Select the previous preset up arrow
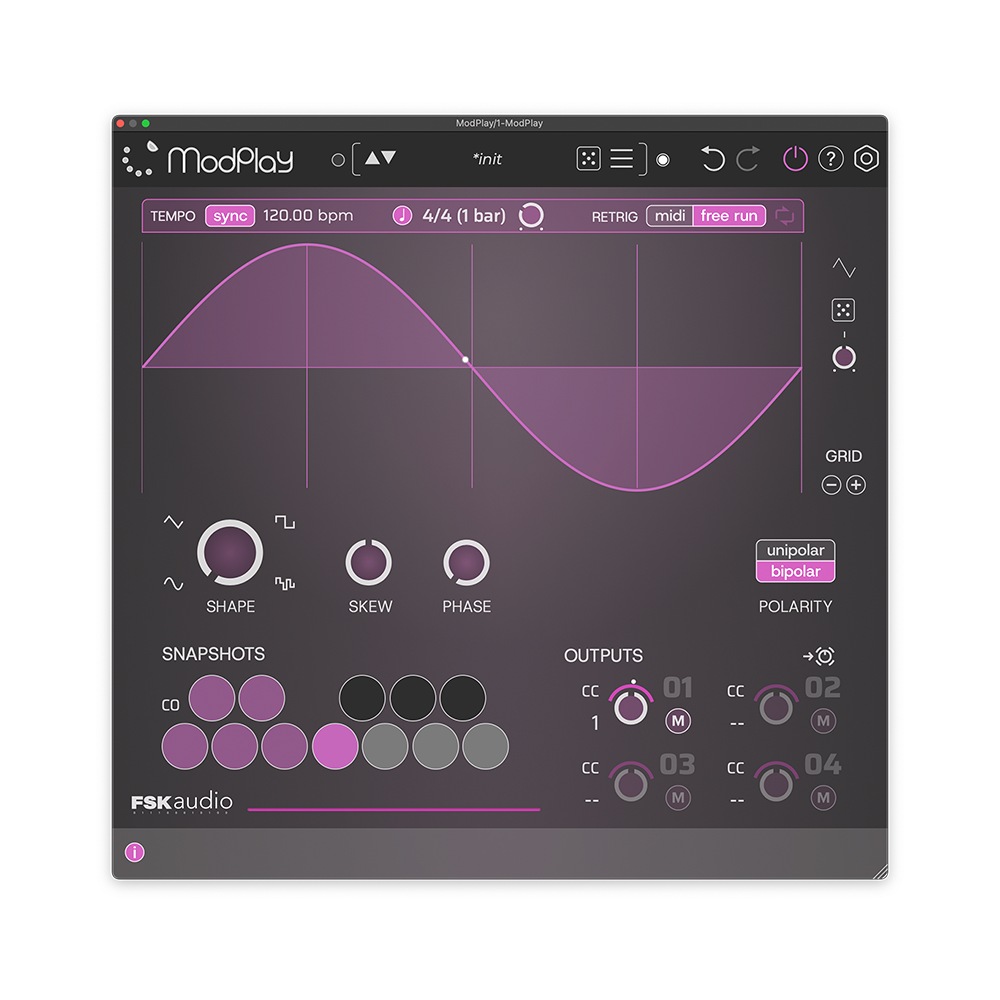1000x1000 pixels. (372, 158)
